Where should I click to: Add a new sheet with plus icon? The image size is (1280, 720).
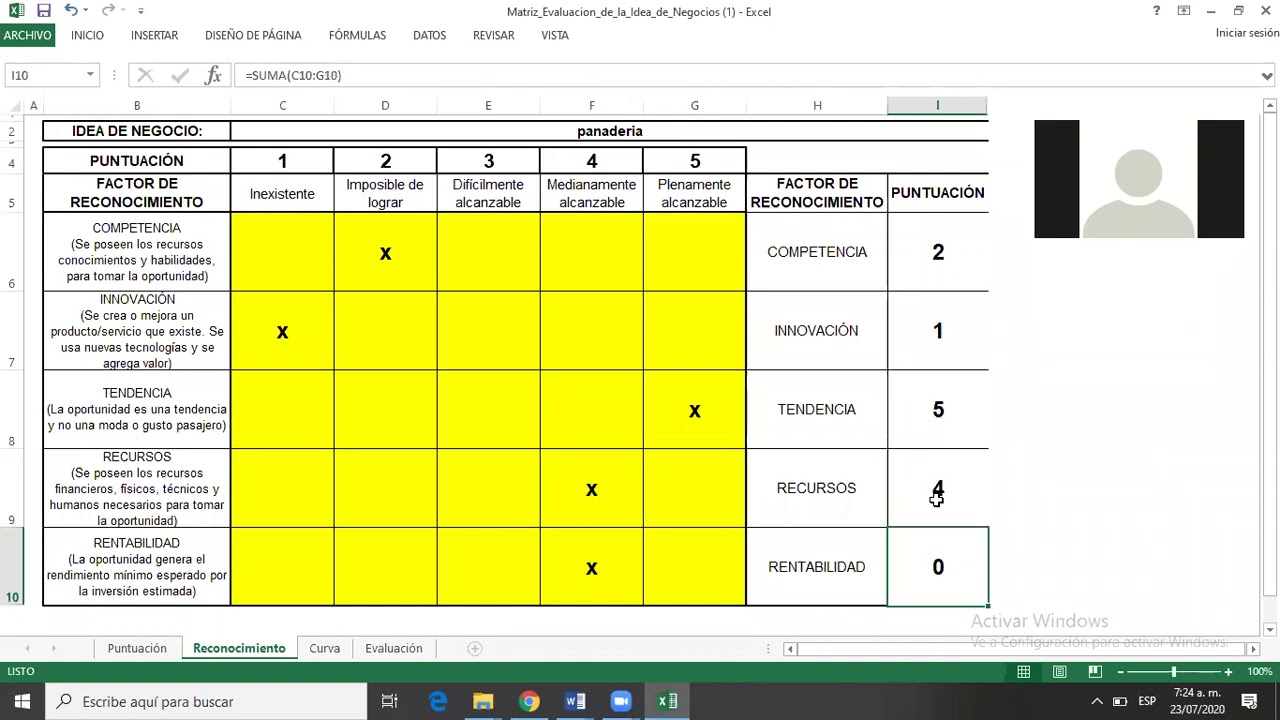coord(475,648)
